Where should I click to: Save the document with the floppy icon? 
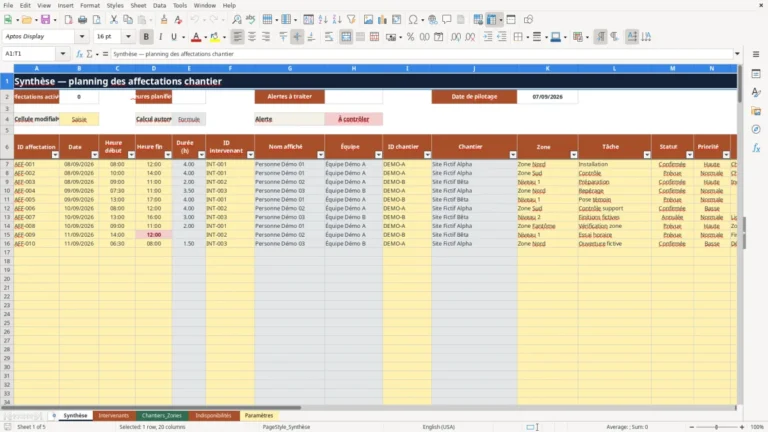point(45,20)
